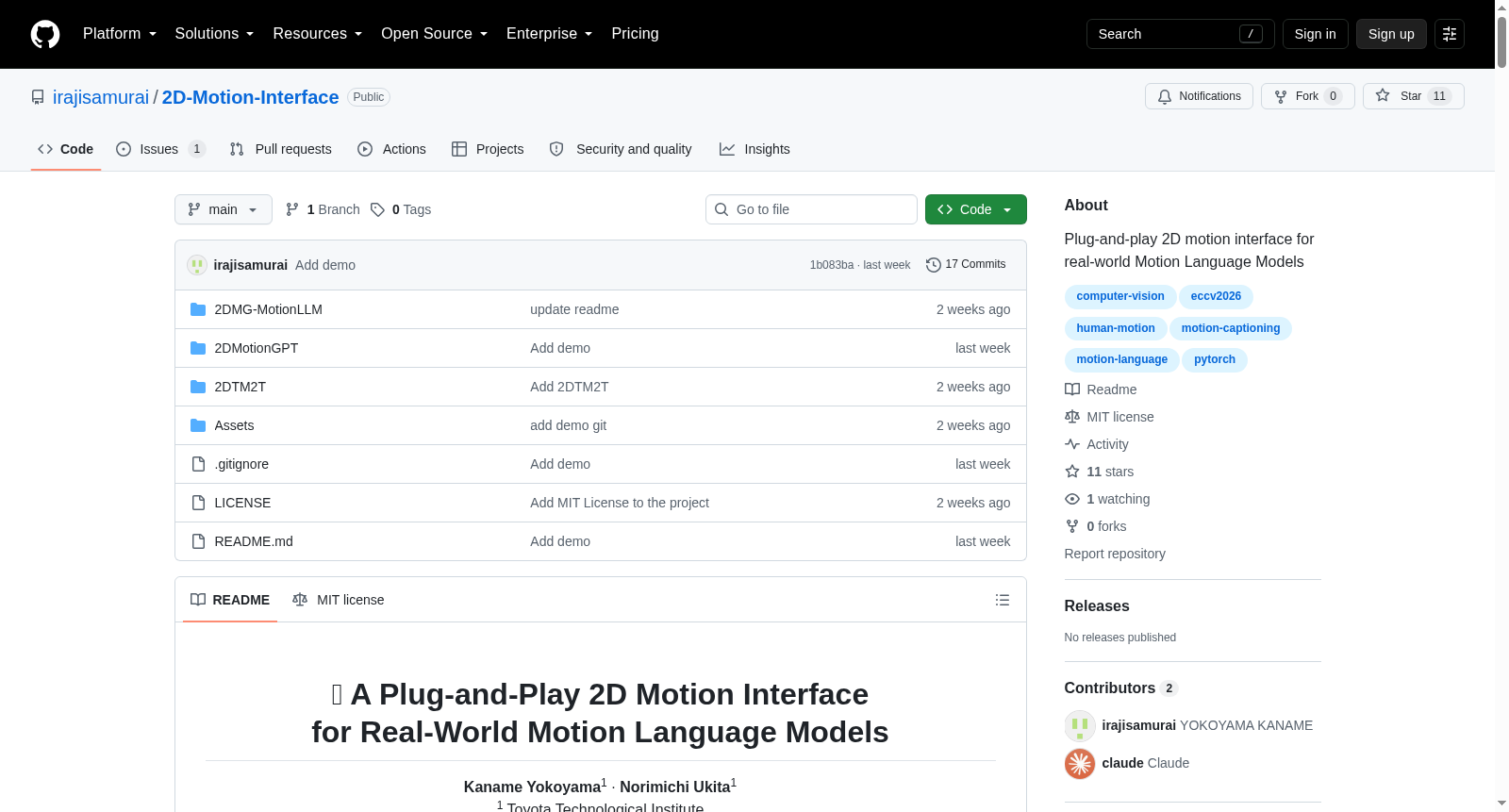Open the 1b083ba commit hash link

click(x=832, y=265)
